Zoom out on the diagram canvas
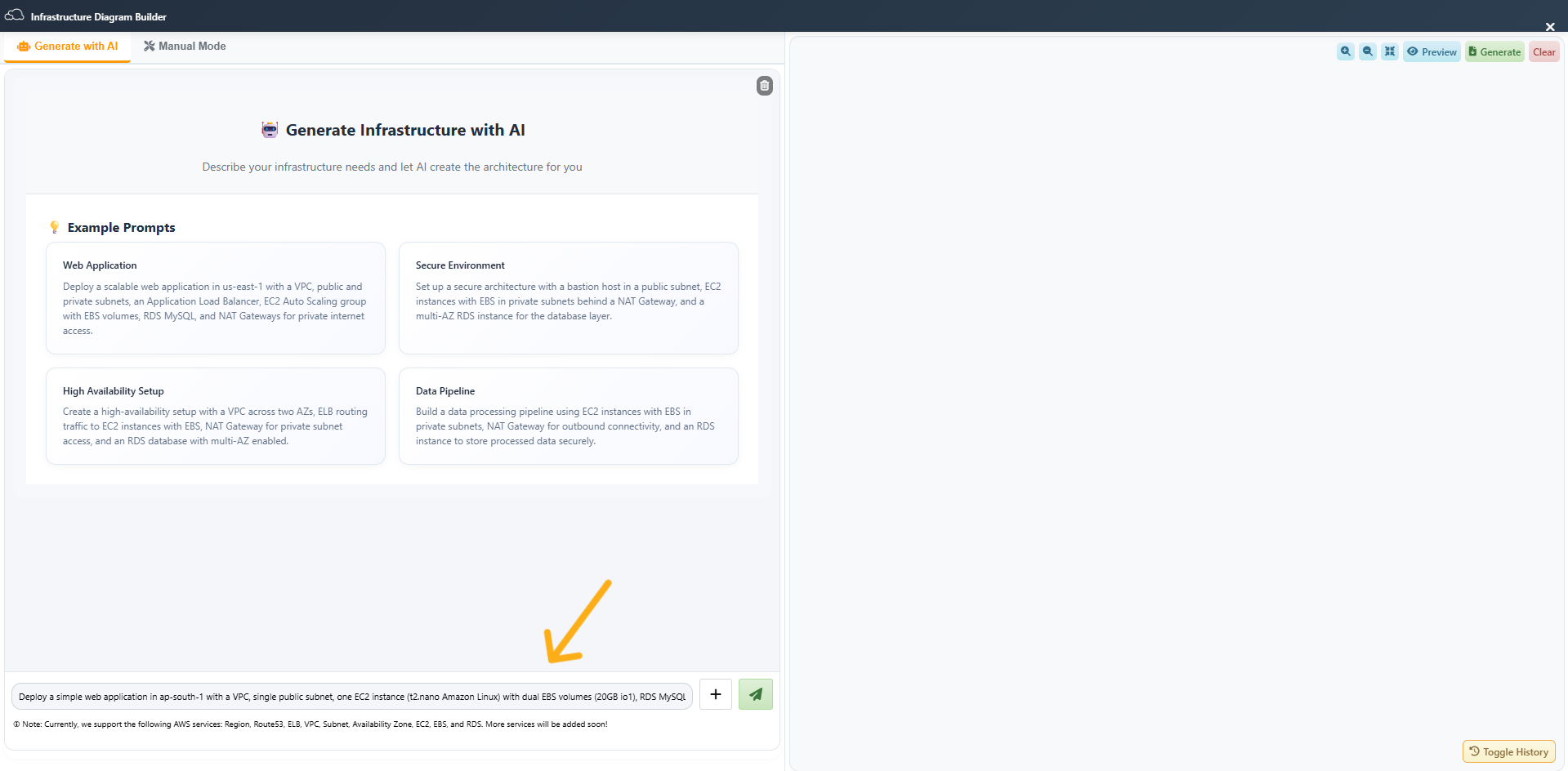This screenshot has height=771, width=1568. (1367, 51)
